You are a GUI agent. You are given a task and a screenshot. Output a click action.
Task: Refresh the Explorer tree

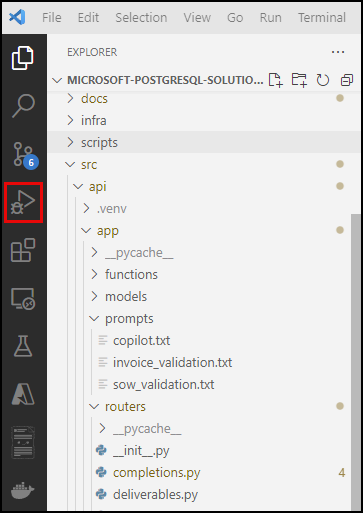coord(323,80)
